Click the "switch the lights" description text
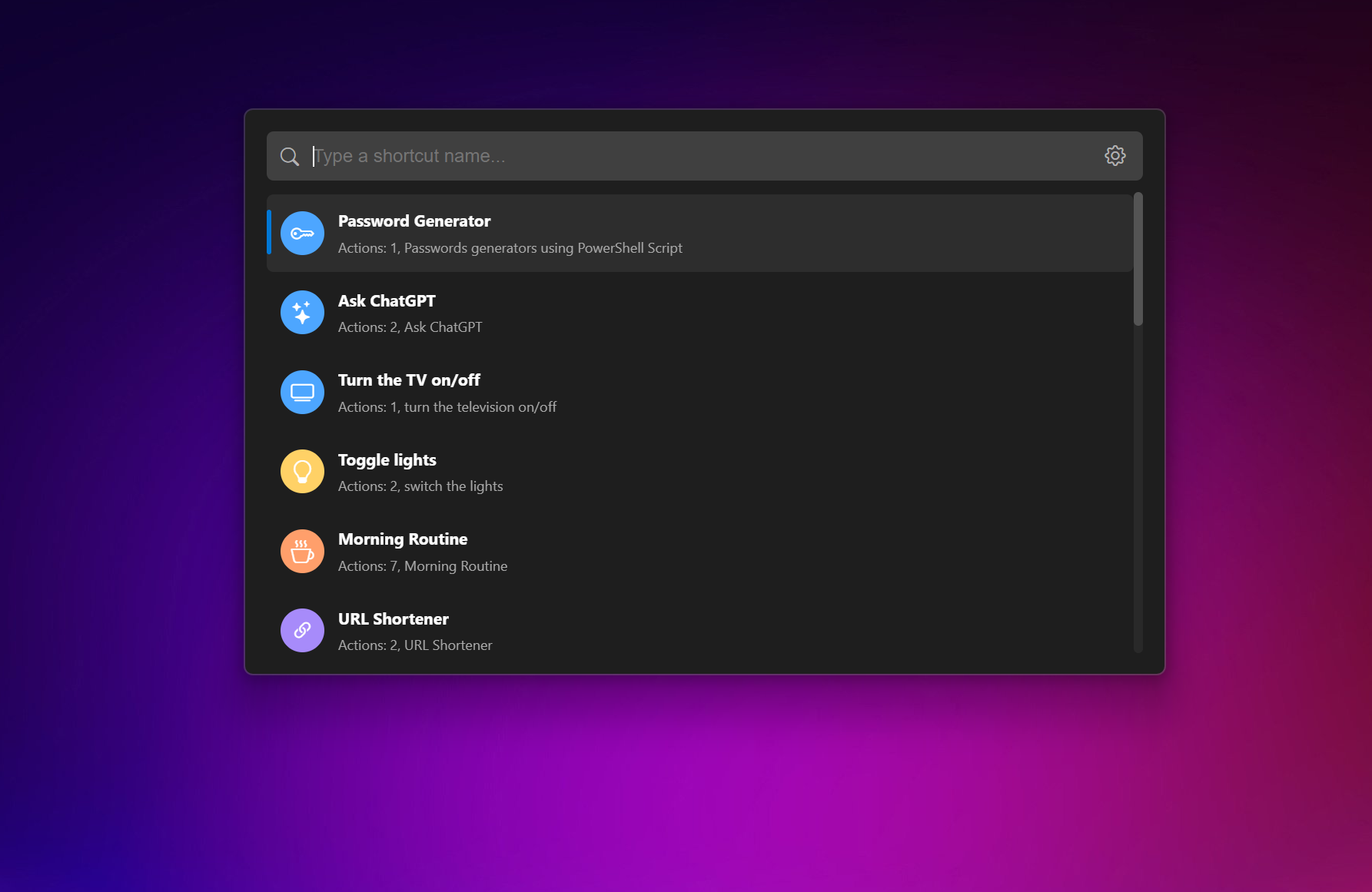1372x892 pixels. pyautogui.click(x=453, y=486)
